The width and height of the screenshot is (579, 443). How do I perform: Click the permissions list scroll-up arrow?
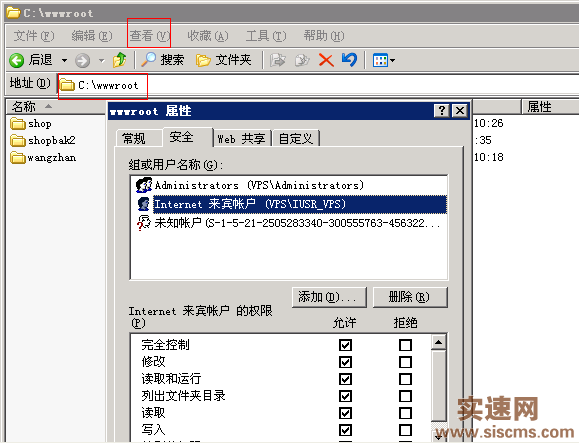click(438, 342)
